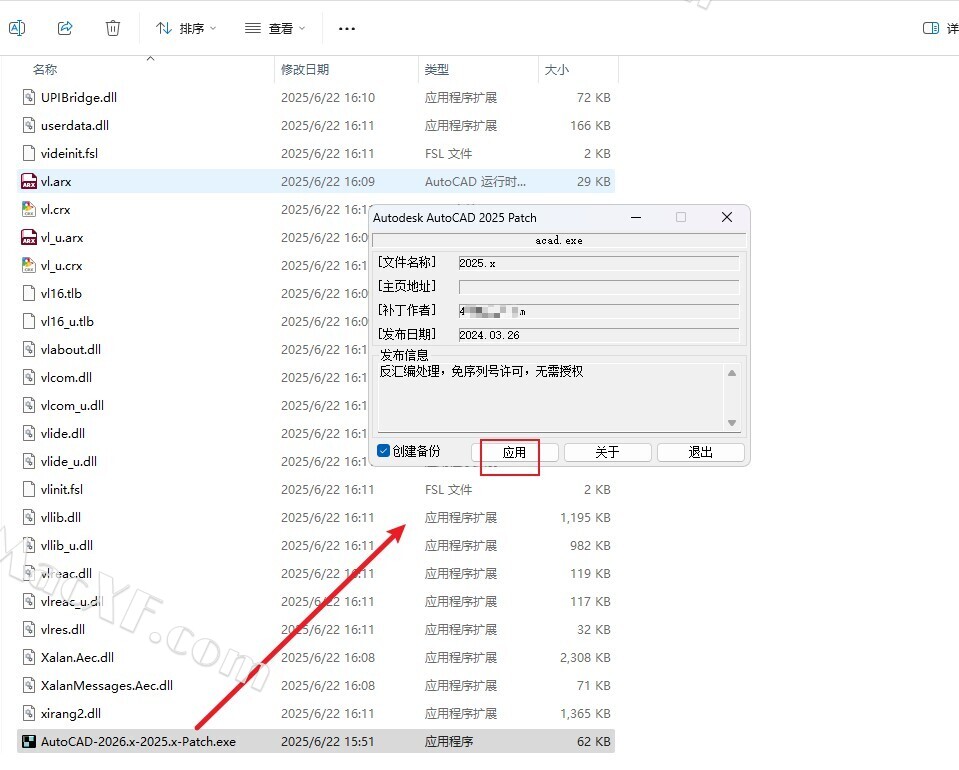
Task: Select the XalanMessages.Aec.dll file icon
Action: (29, 686)
